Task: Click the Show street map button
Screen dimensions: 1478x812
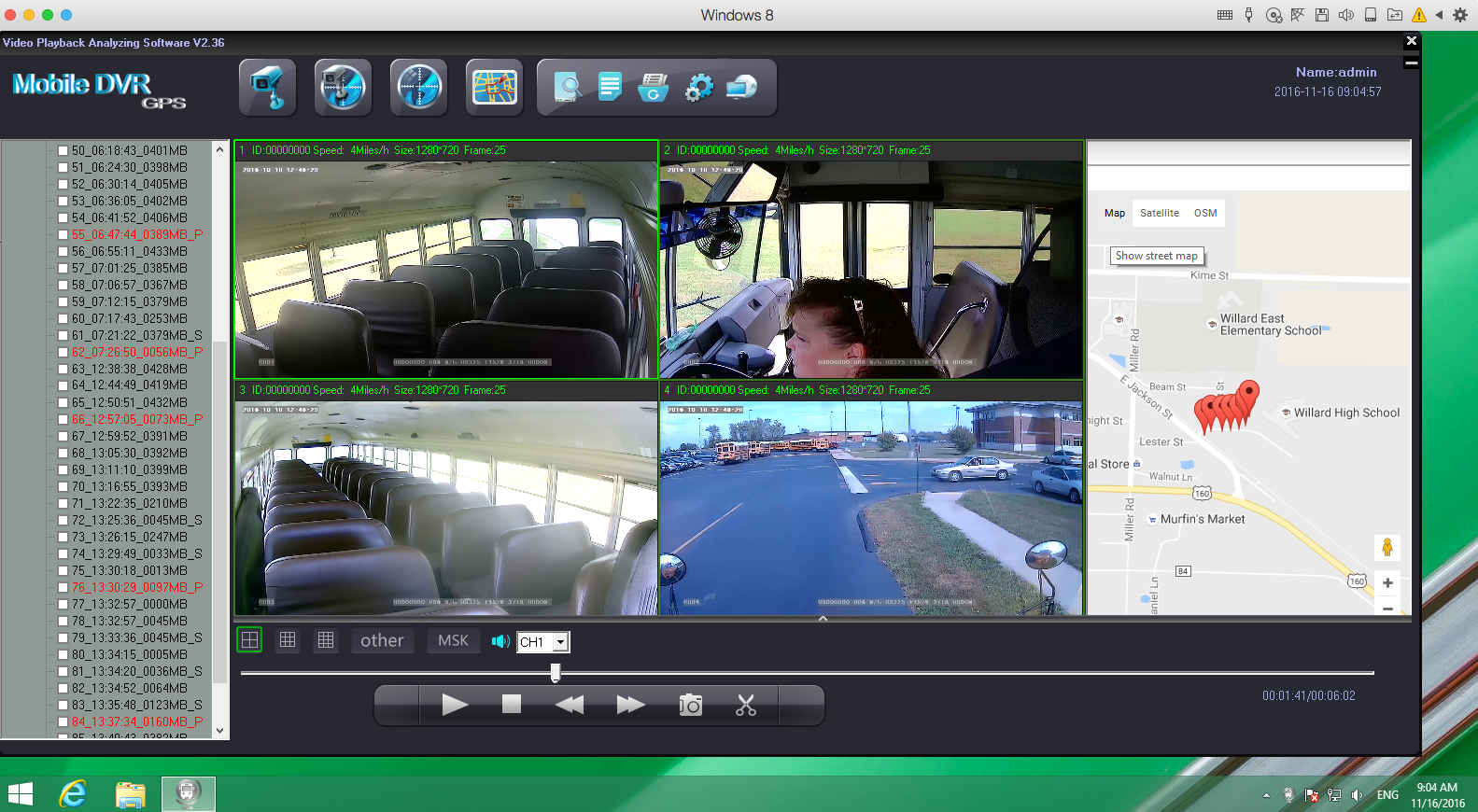Action: pyautogui.click(x=1156, y=256)
